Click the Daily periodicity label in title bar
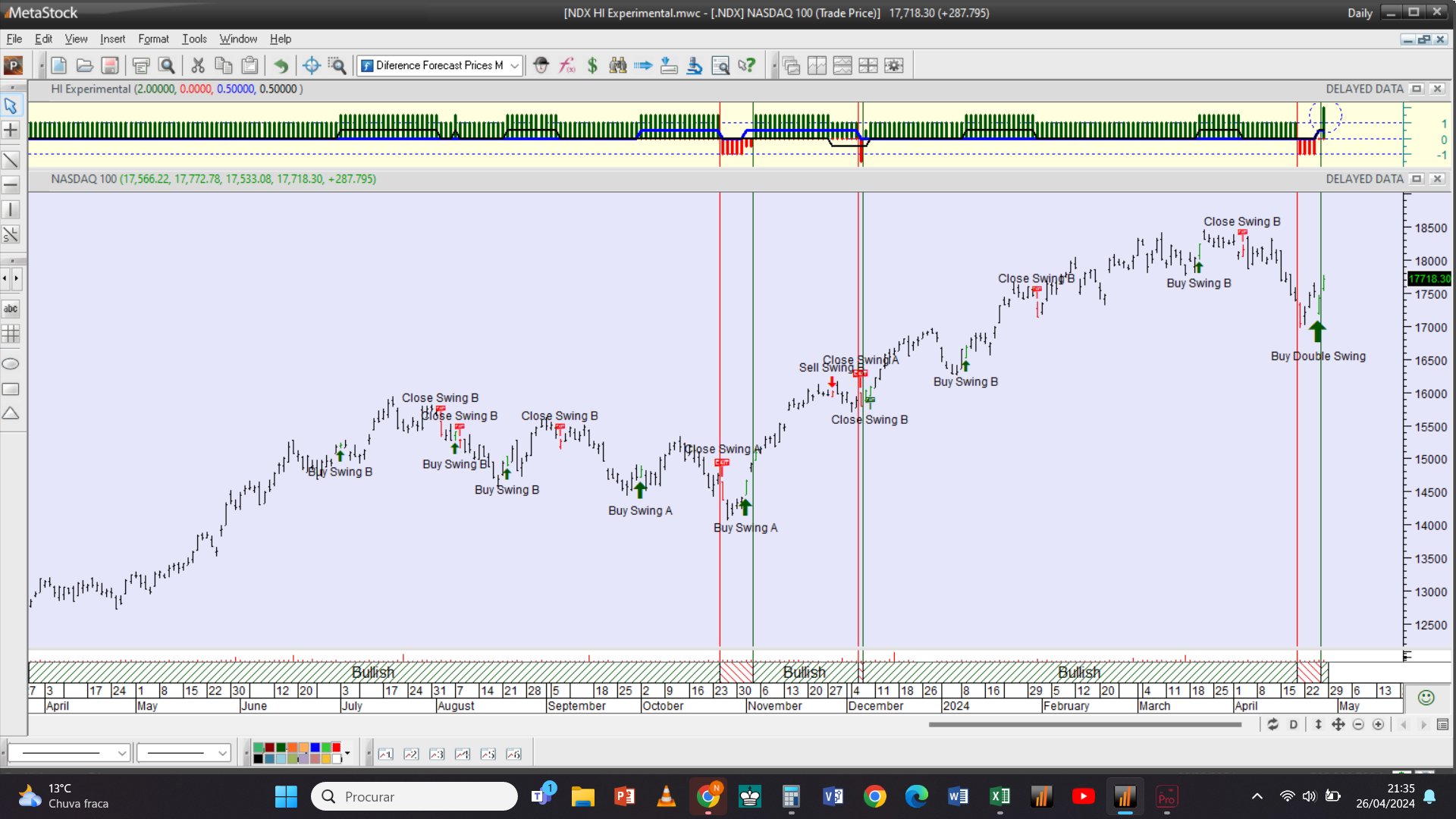 point(1360,13)
